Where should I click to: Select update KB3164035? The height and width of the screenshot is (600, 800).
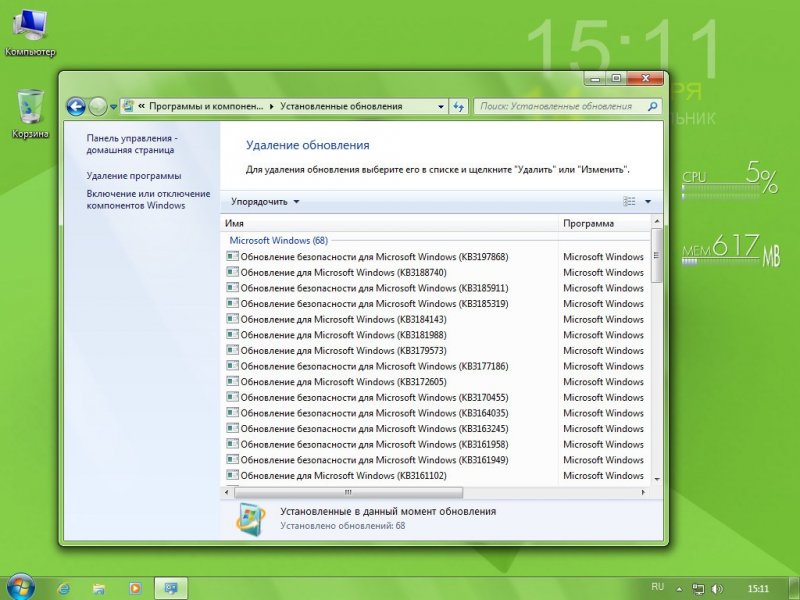pyautogui.click(x=437, y=413)
